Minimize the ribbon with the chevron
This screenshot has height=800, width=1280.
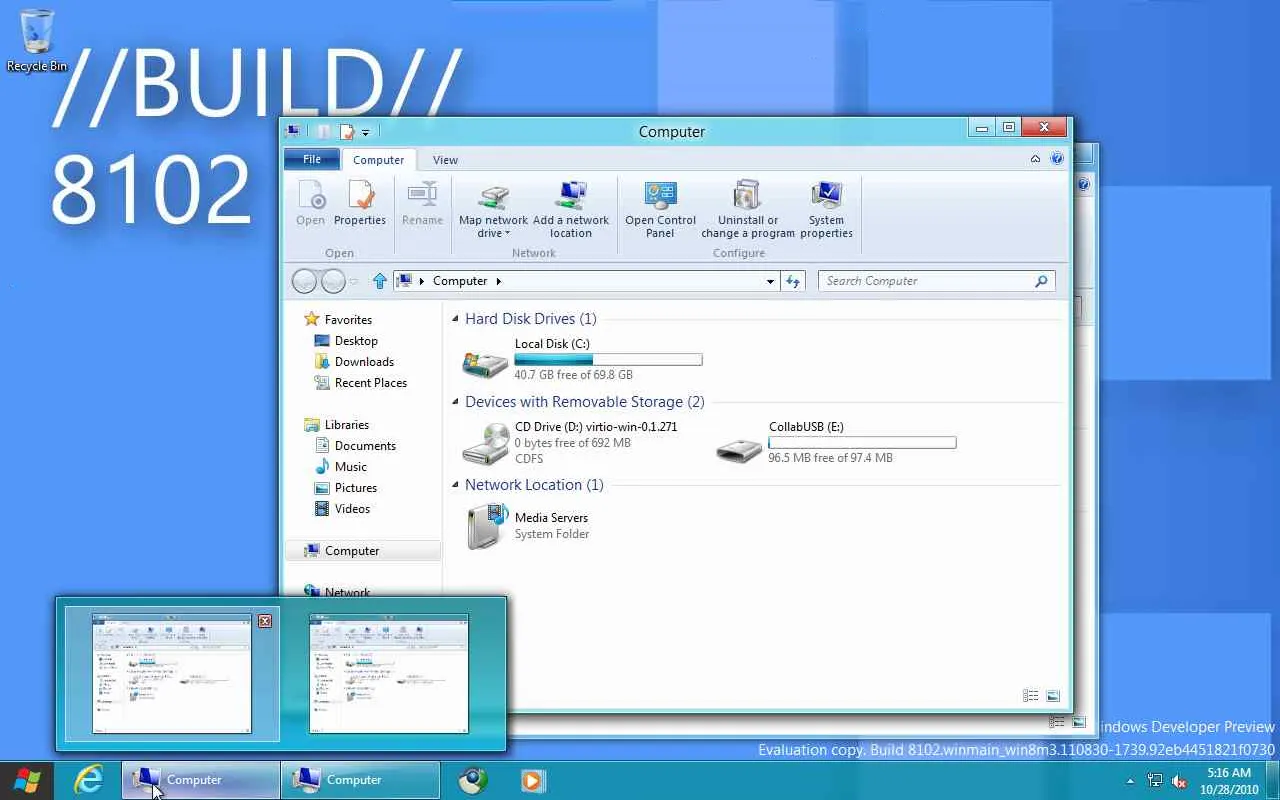point(1035,159)
